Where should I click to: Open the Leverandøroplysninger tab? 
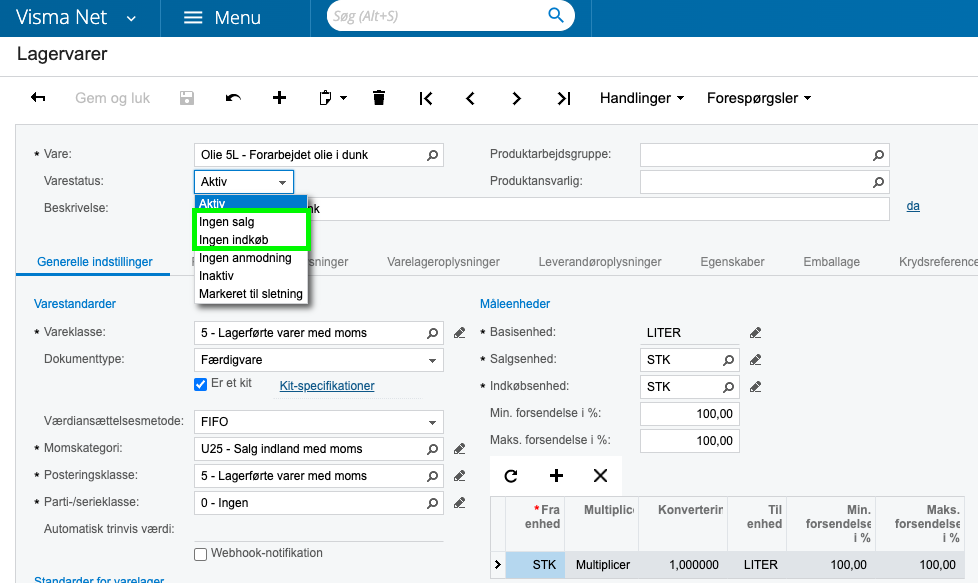(600, 262)
